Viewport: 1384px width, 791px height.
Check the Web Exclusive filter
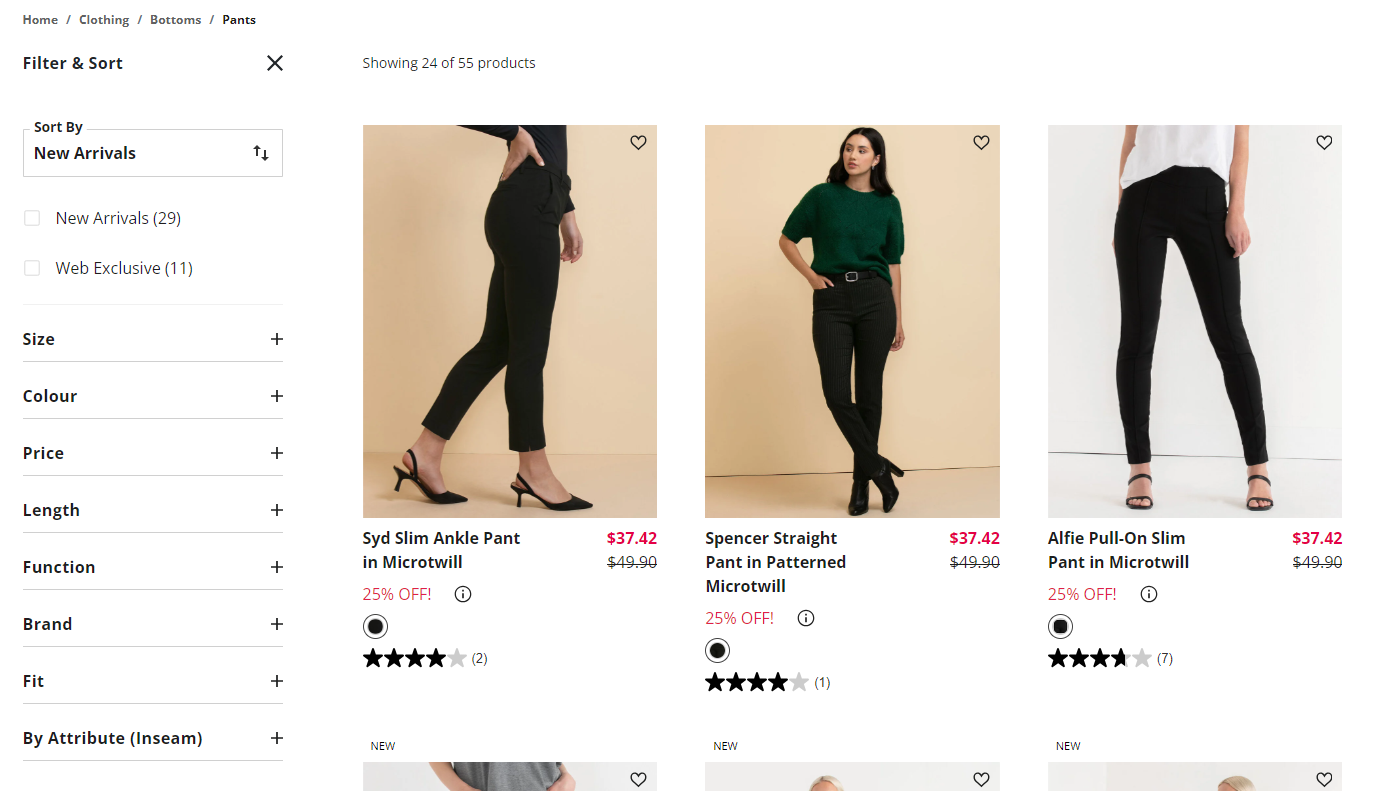[32, 267]
